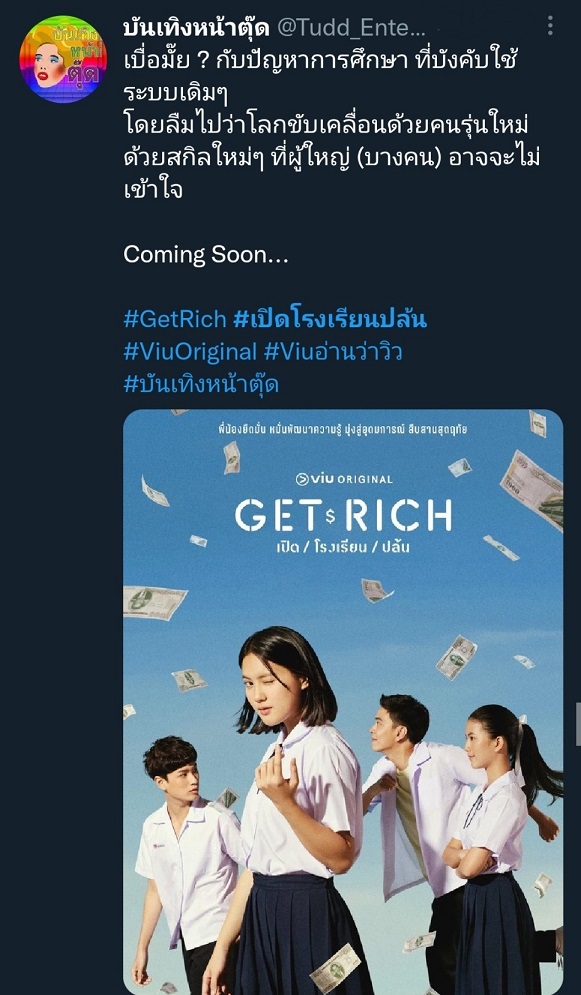Grab the scrollbar handle on right edge
The image size is (581, 995).
pos(578,723)
